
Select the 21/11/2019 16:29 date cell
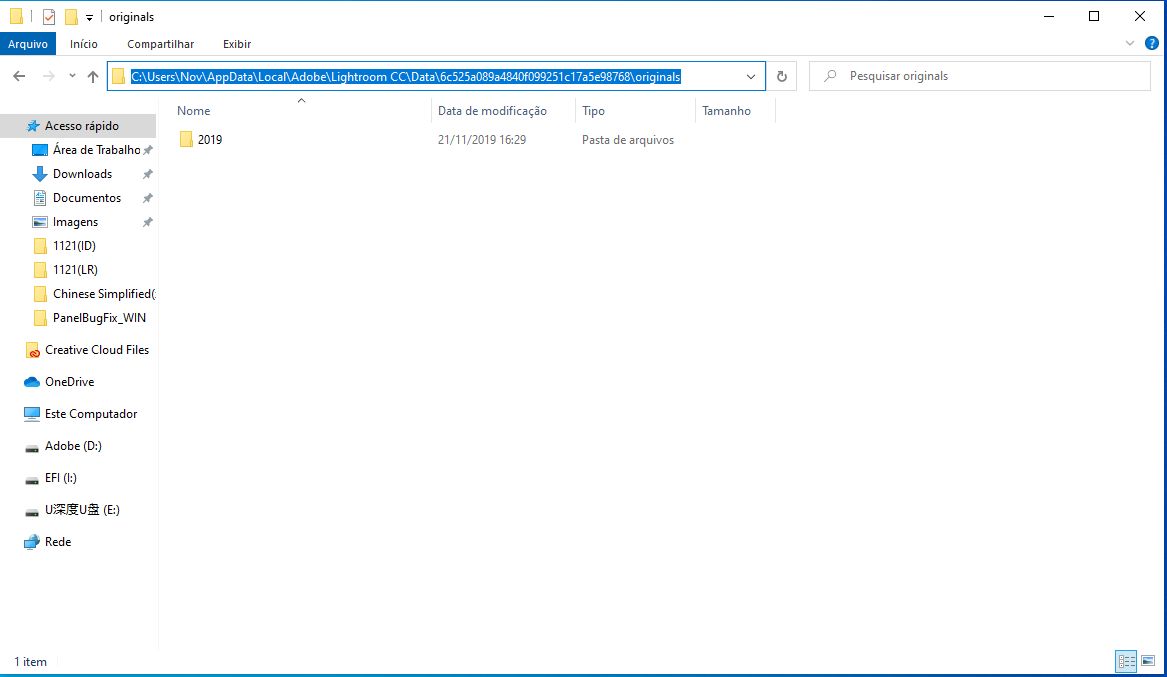482,139
